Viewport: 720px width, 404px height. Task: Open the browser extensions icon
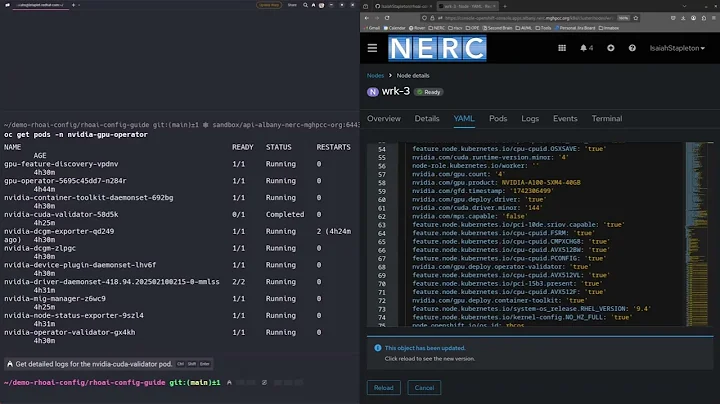point(703,18)
